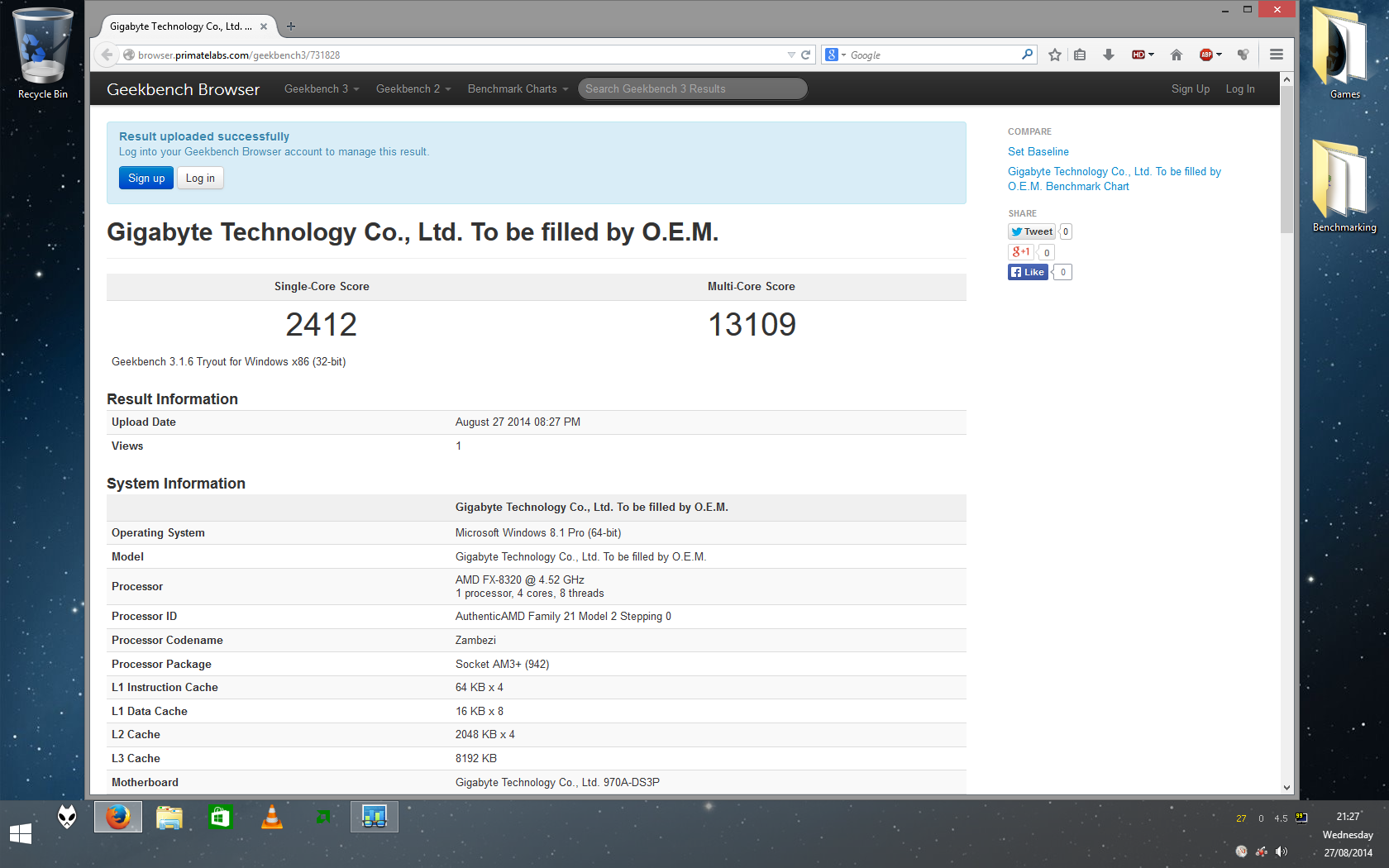The image size is (1389, 868).
Task: Open the bookmarks list icon
Action: pos(1080,55)
